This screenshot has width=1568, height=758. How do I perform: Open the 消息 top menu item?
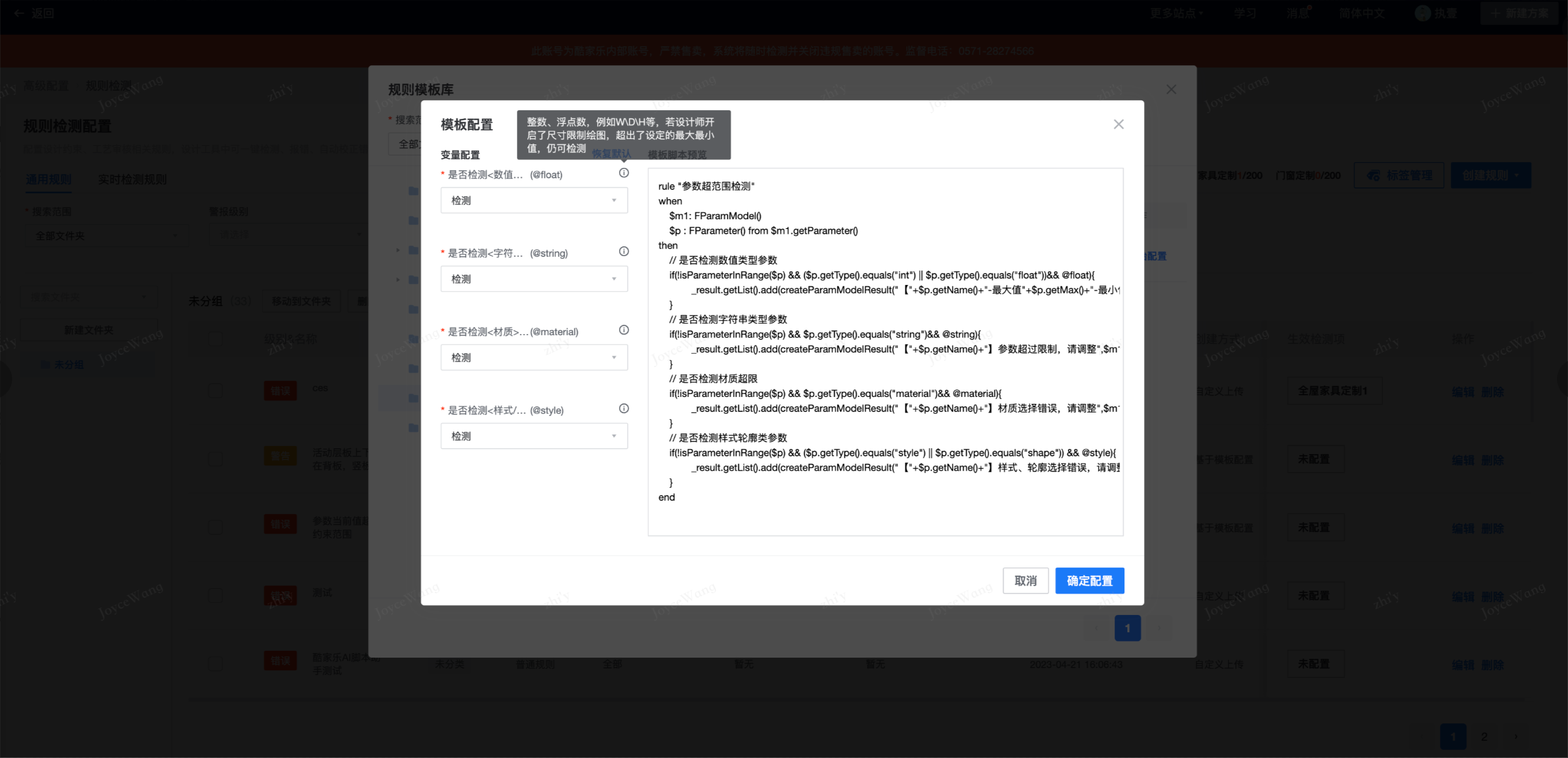click(1297, 13)
